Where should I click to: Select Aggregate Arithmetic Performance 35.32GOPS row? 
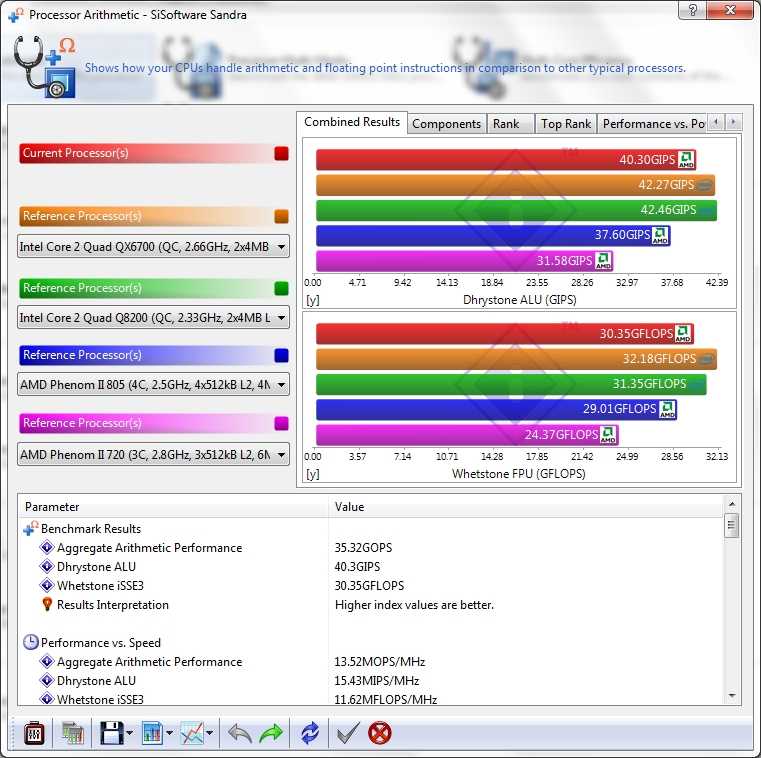(x=371, y=547)
